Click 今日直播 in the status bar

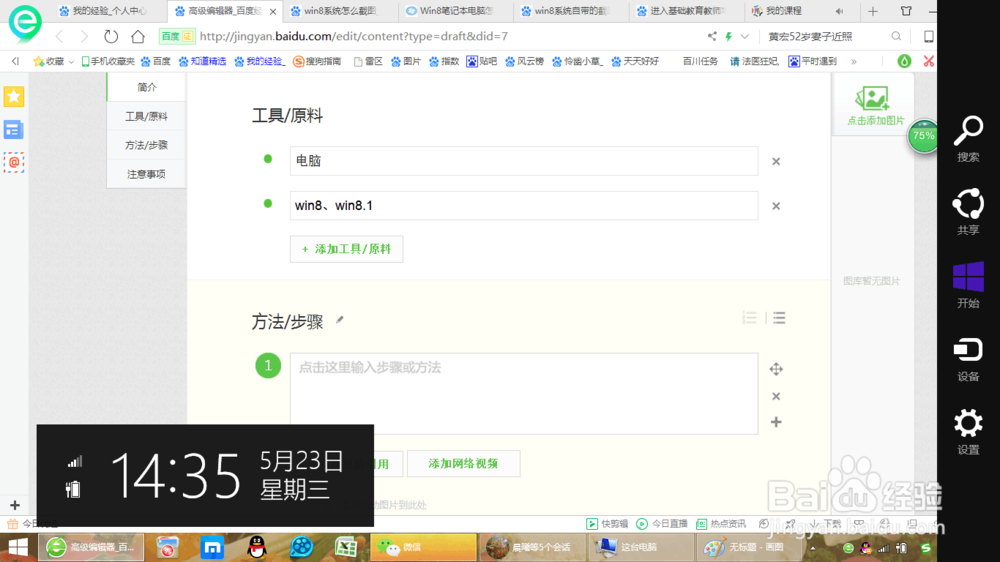click(x=662, y=524)
